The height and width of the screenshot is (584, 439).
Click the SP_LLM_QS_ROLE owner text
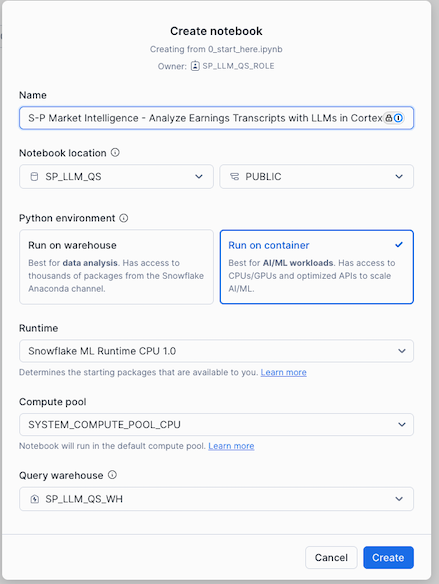(x=238, y=66)
